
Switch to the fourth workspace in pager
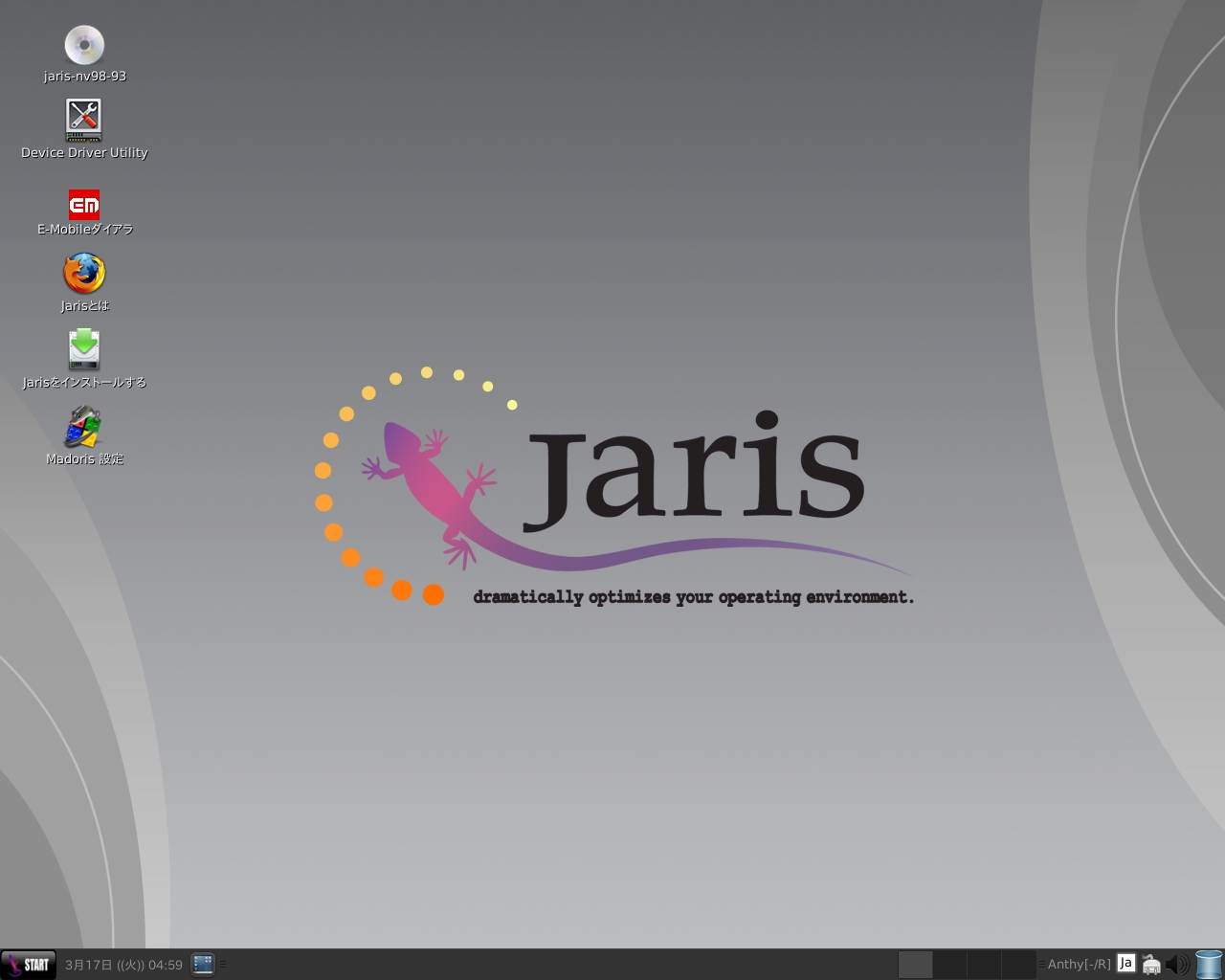pyautogui.click(x=1018, y=964)
